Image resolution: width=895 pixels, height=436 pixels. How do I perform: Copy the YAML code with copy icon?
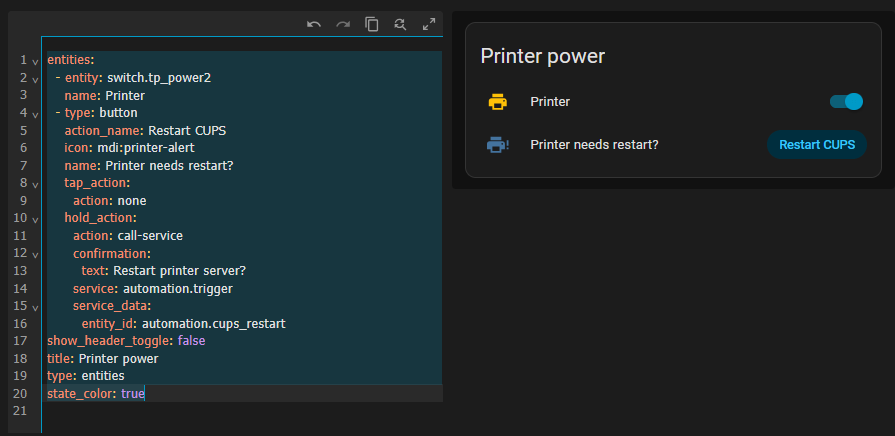coord(372,24)
